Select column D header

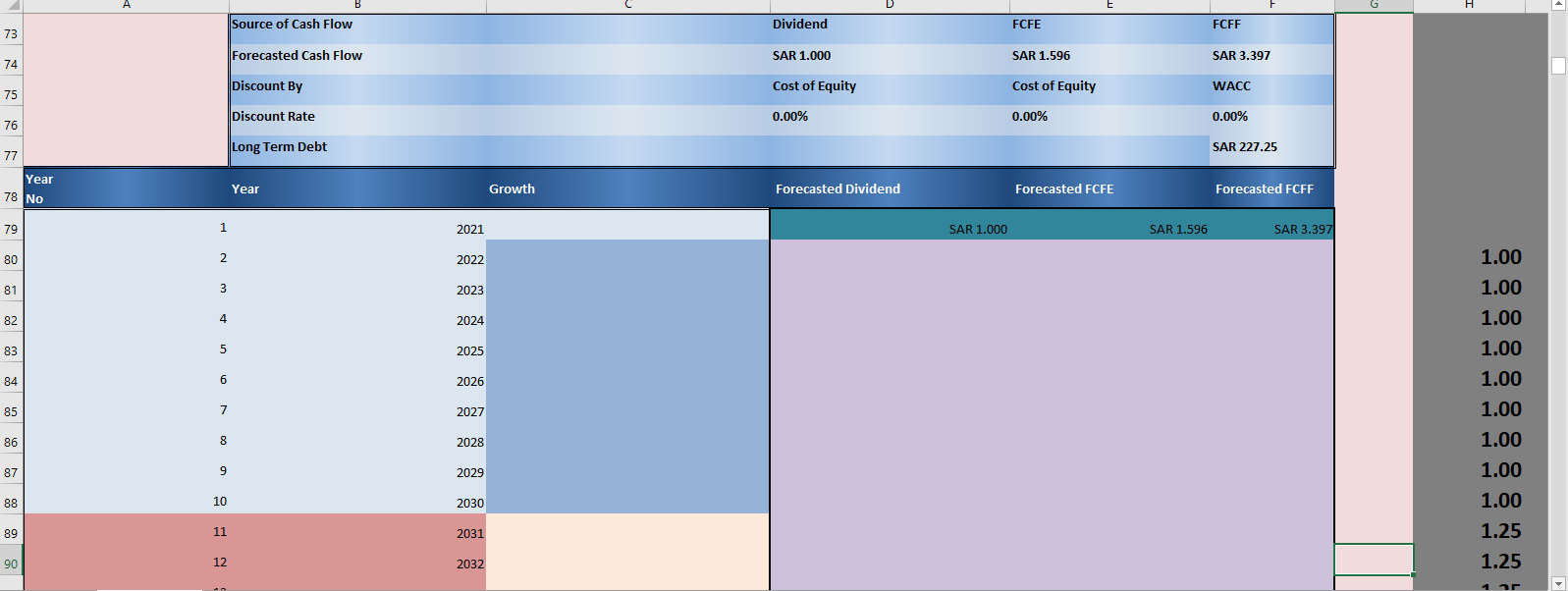point(890,6)
